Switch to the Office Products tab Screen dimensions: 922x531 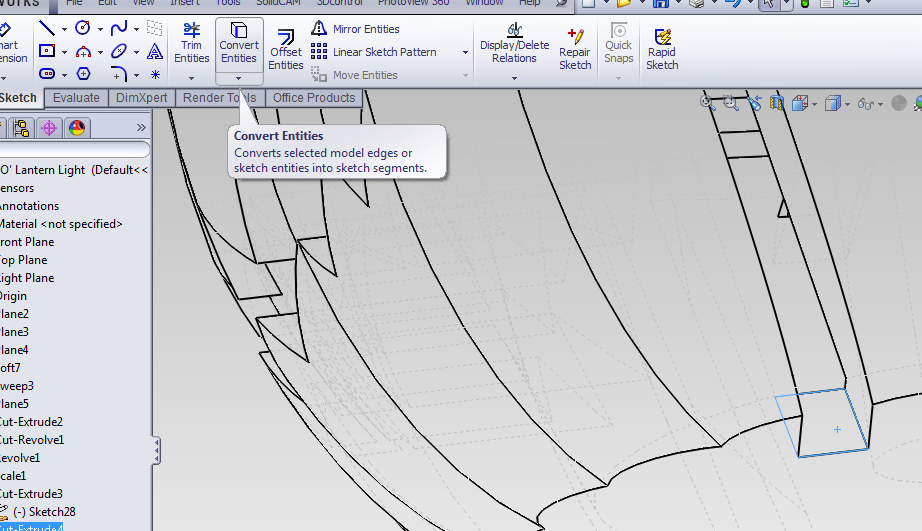coord(314,98)
